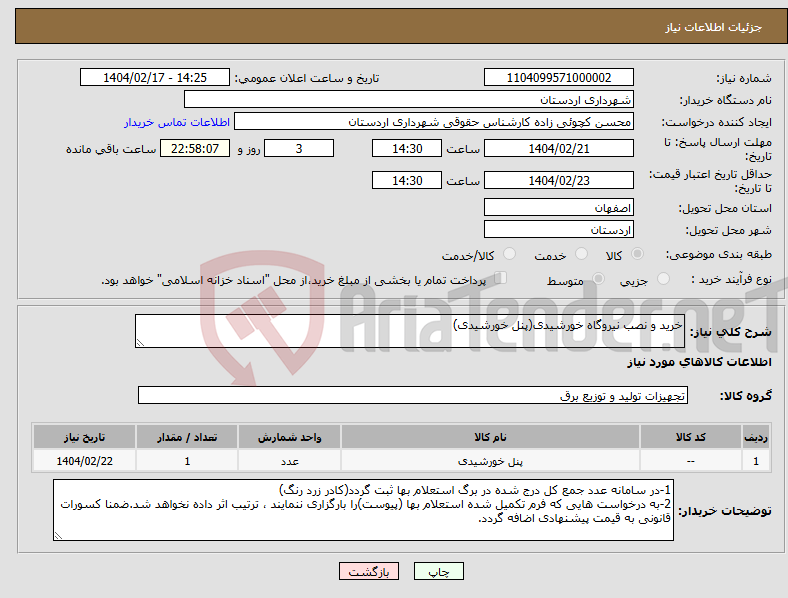Select the متوسط purchase type radio
The image size is (788, 598).
[x=598, y=278]
